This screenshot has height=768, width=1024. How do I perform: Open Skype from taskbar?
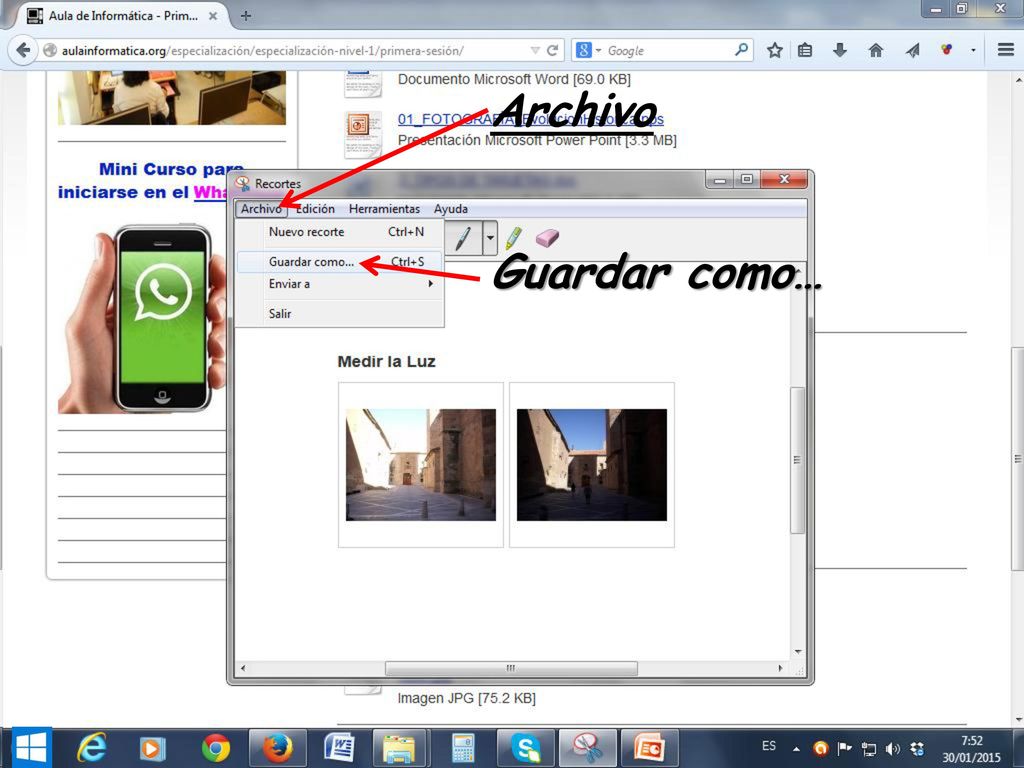(x=524, y=748)
